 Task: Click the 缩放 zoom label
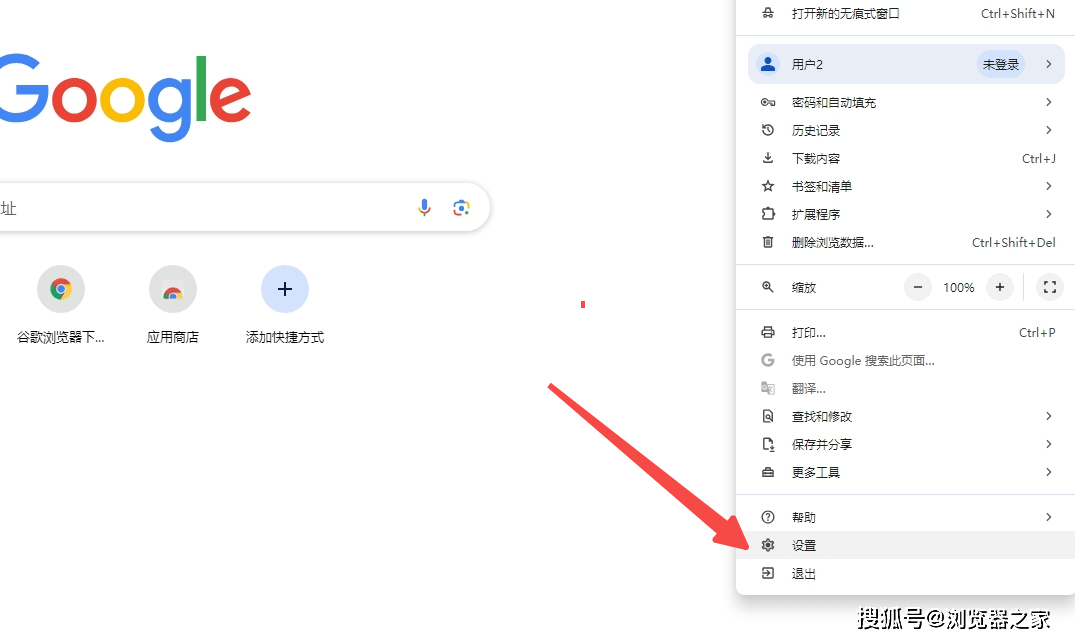pos(804,287)
